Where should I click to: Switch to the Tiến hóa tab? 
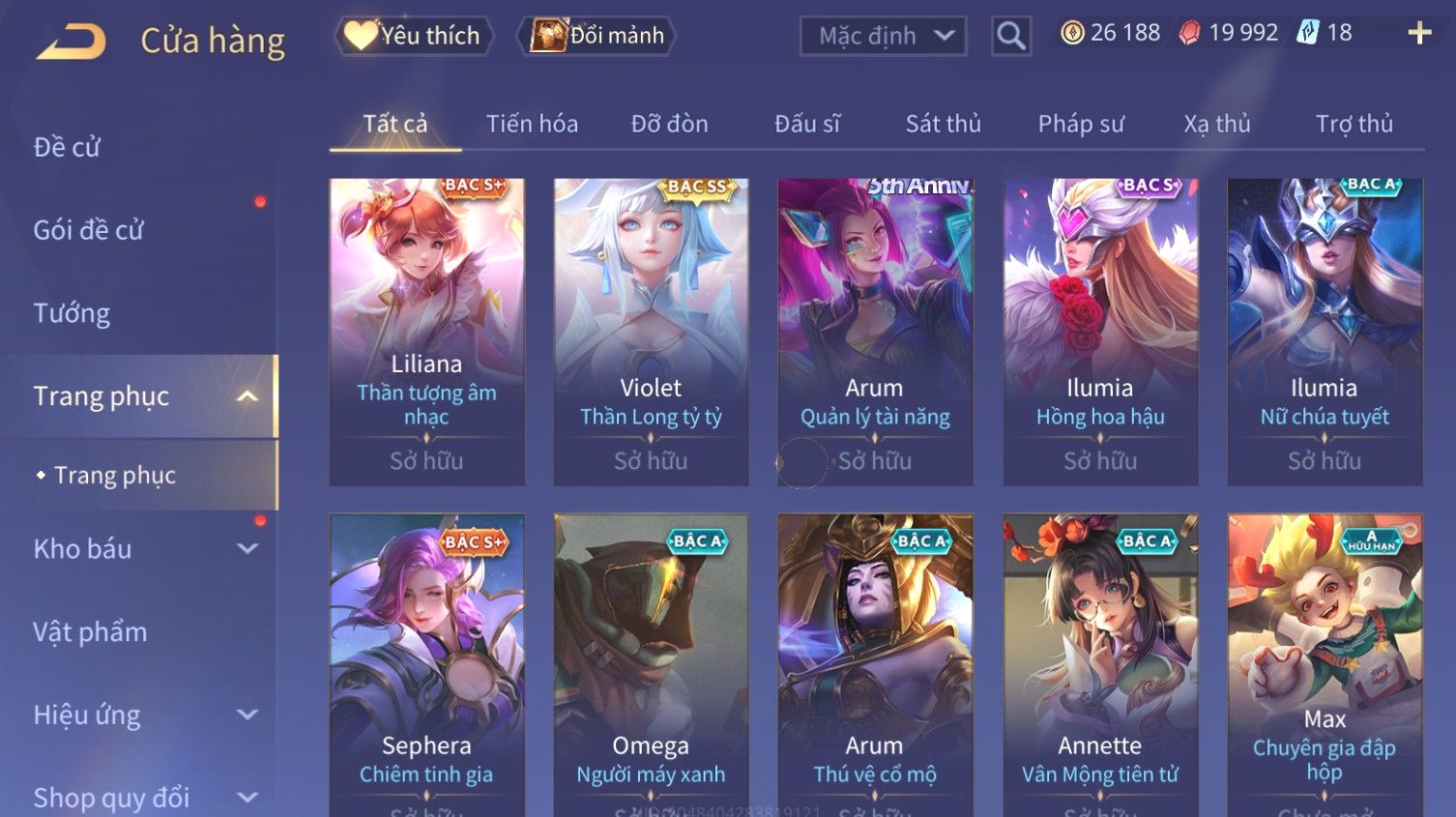click(x=532, y=124)
